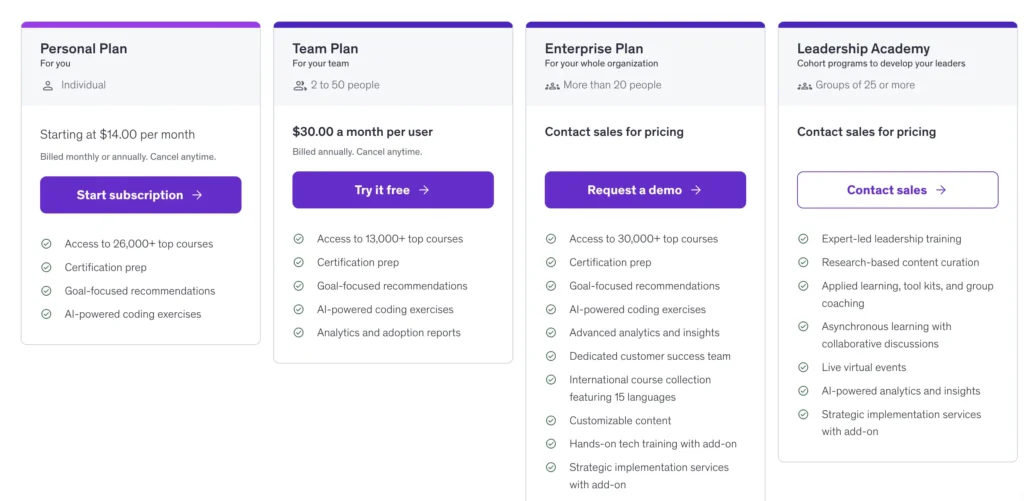Click the two-people icon in Team Plan
The width and height of the screenshot is (1024, 501).
pos(299,85)
